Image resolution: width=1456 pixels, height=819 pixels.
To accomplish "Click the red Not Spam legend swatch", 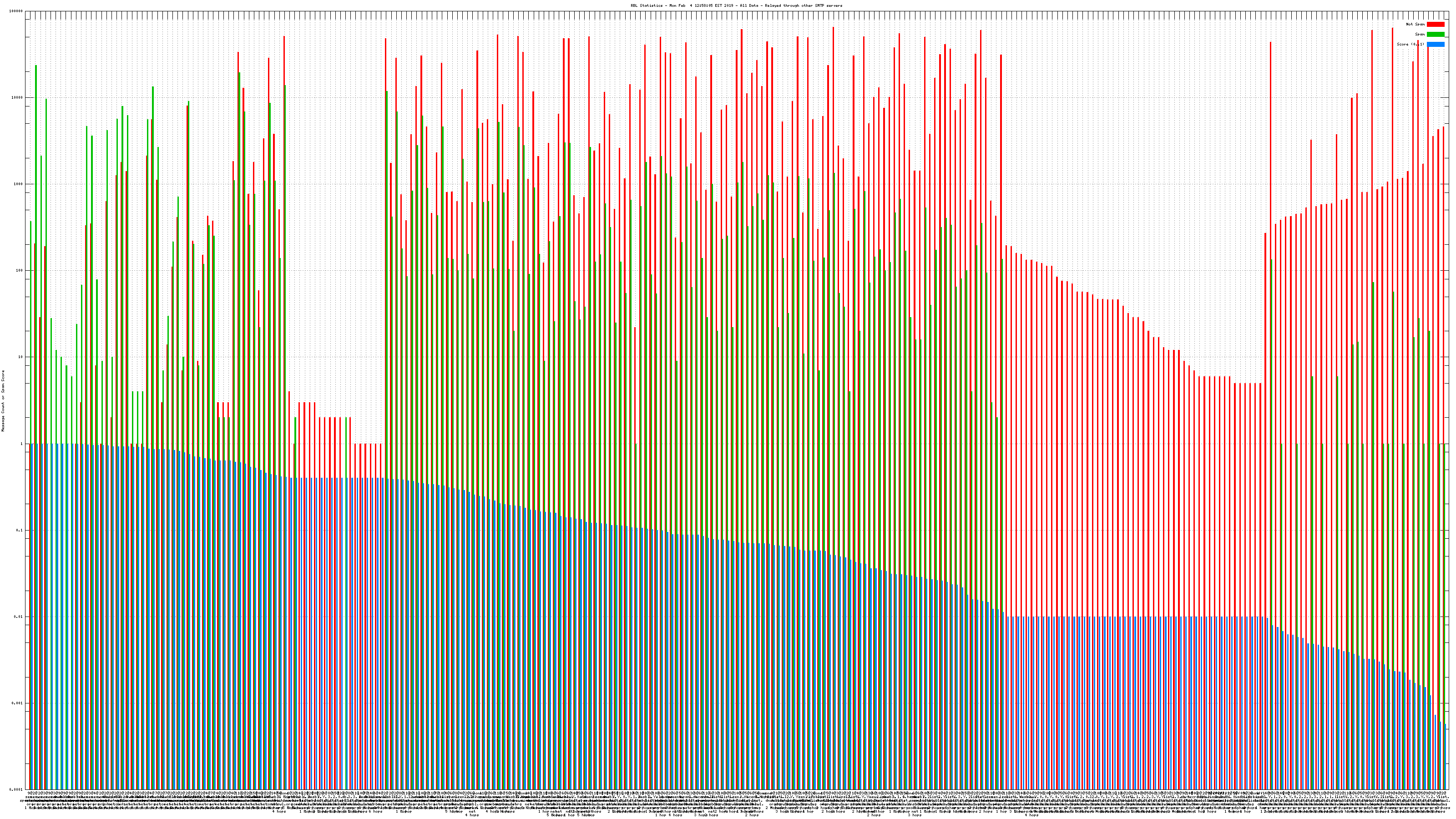I will [x=1435, y=24].
